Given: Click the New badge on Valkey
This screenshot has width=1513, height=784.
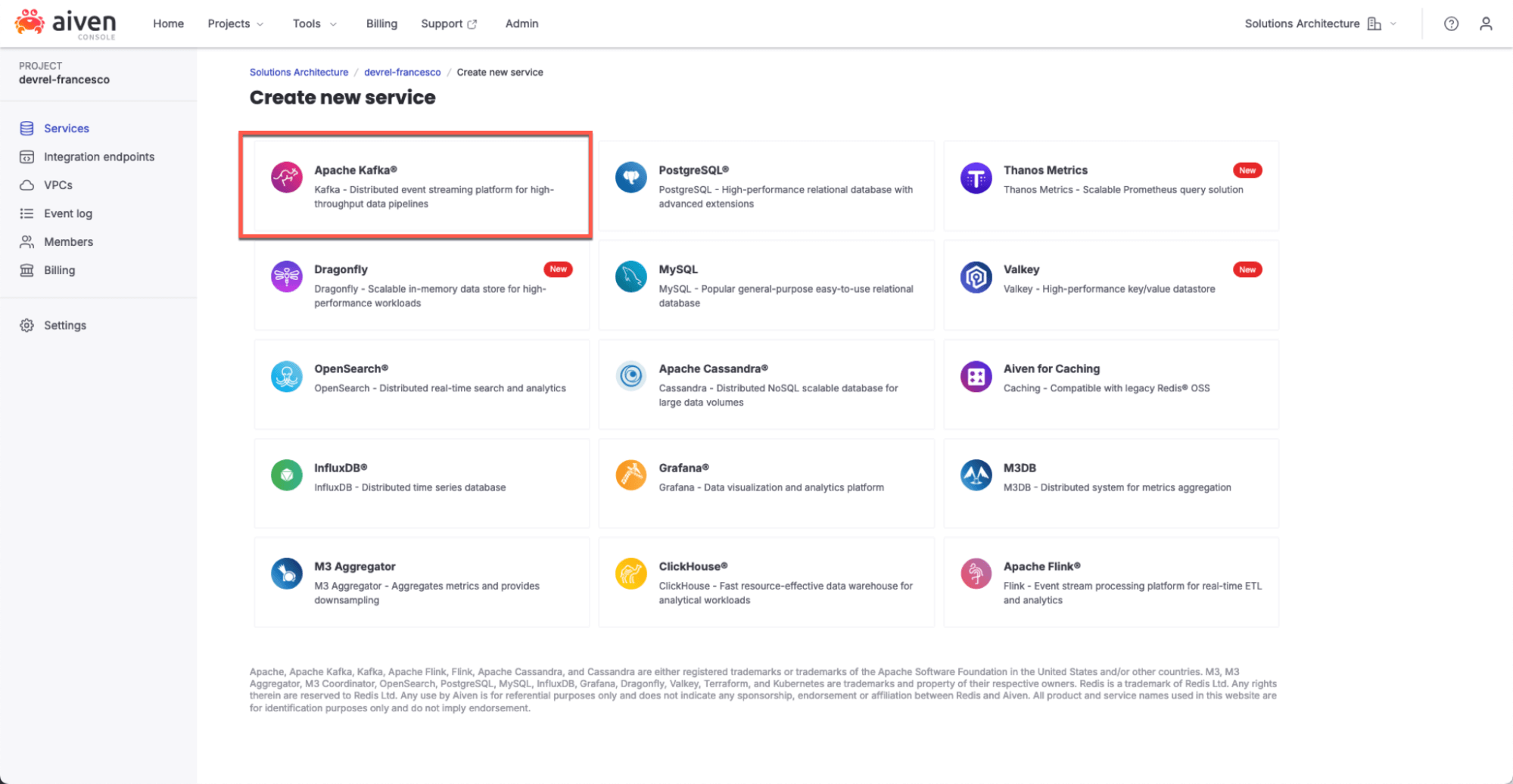Looking at the screenshot, I should click(x=1247, y=269).
